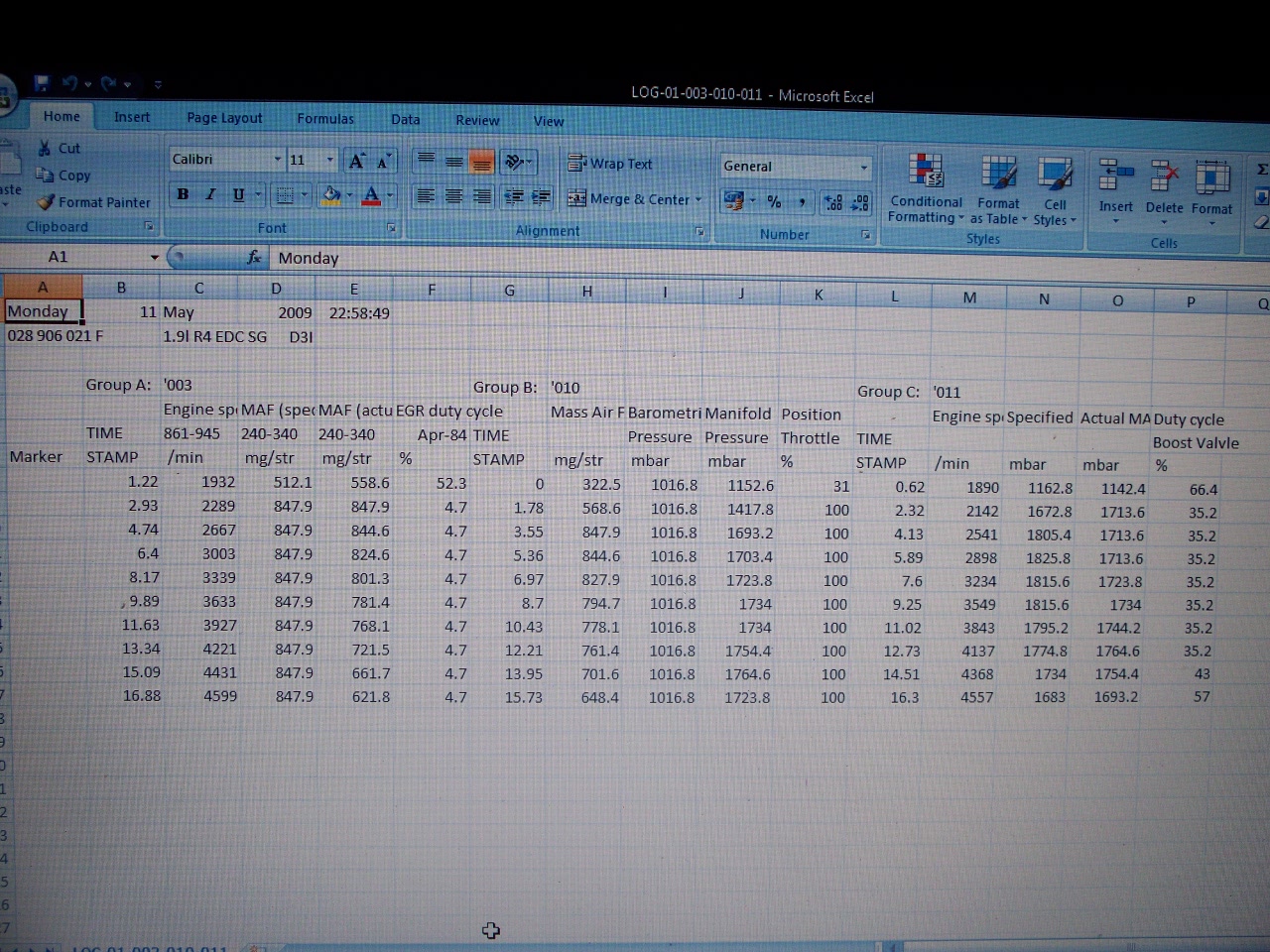Select the Format Painter brush
This screenshot has height=952, width=1270.
(45, 201)
